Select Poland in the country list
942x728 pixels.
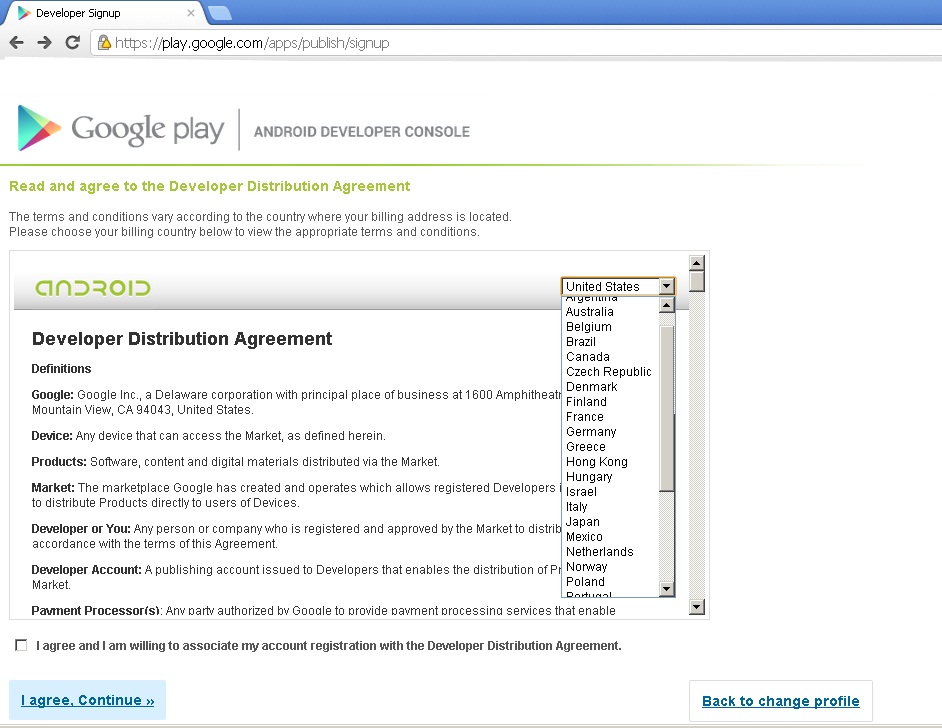point(610,582)
